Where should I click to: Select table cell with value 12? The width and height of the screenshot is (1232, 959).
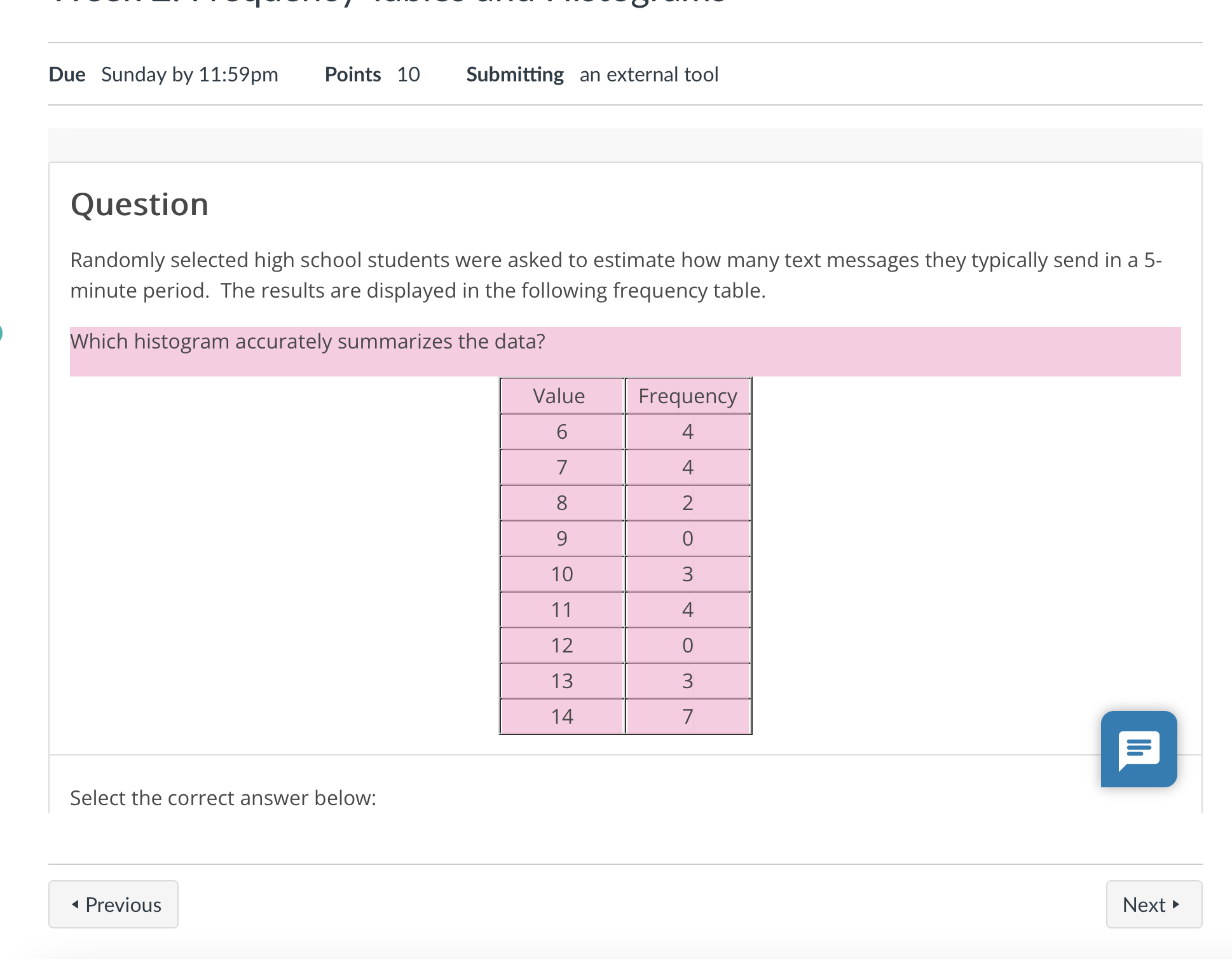[562, 645]
